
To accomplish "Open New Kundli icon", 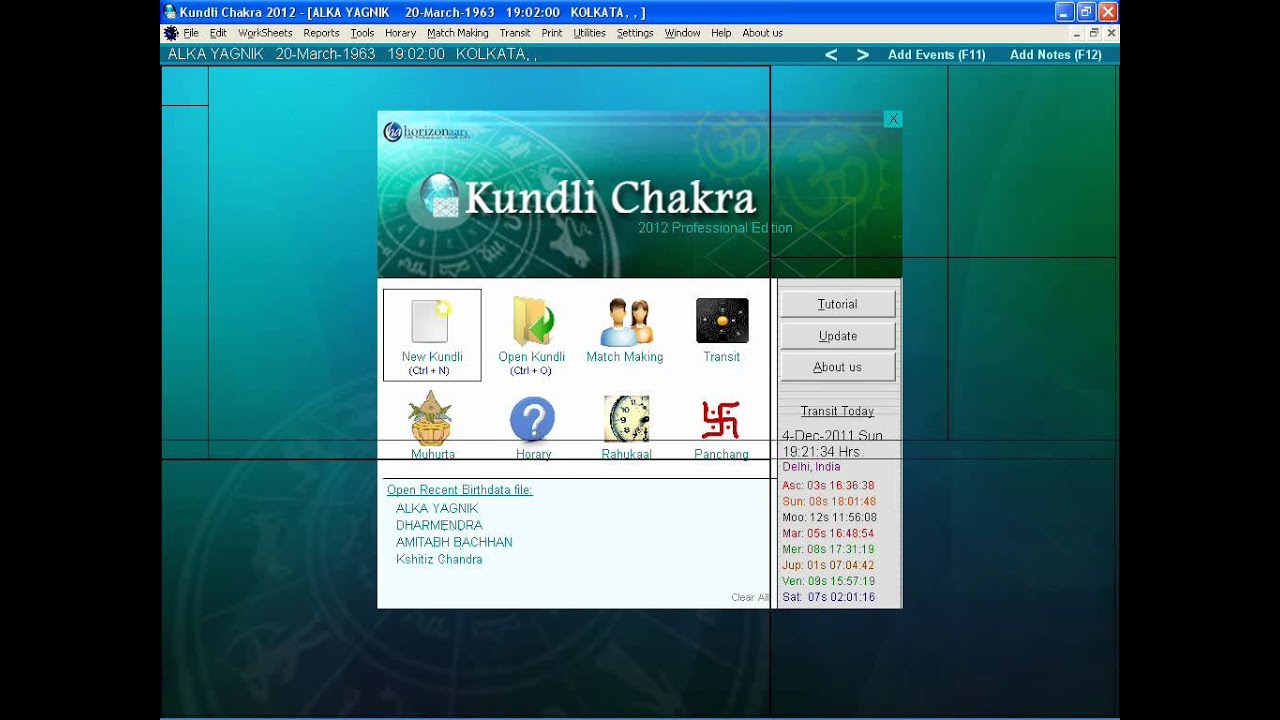I will point(431,322).
